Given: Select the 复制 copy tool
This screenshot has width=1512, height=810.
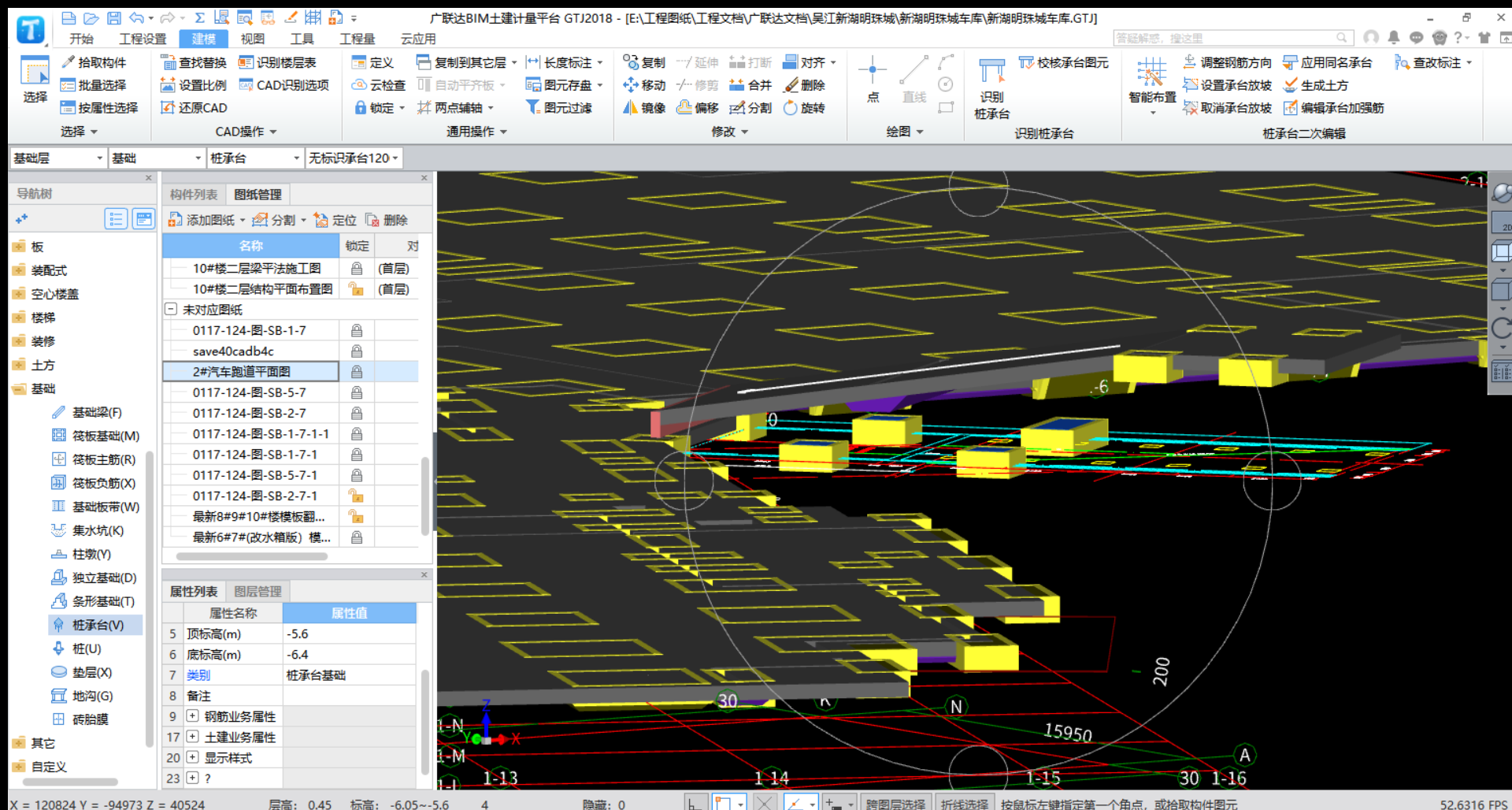Looking at the screenshot, I should pos(643,62).
